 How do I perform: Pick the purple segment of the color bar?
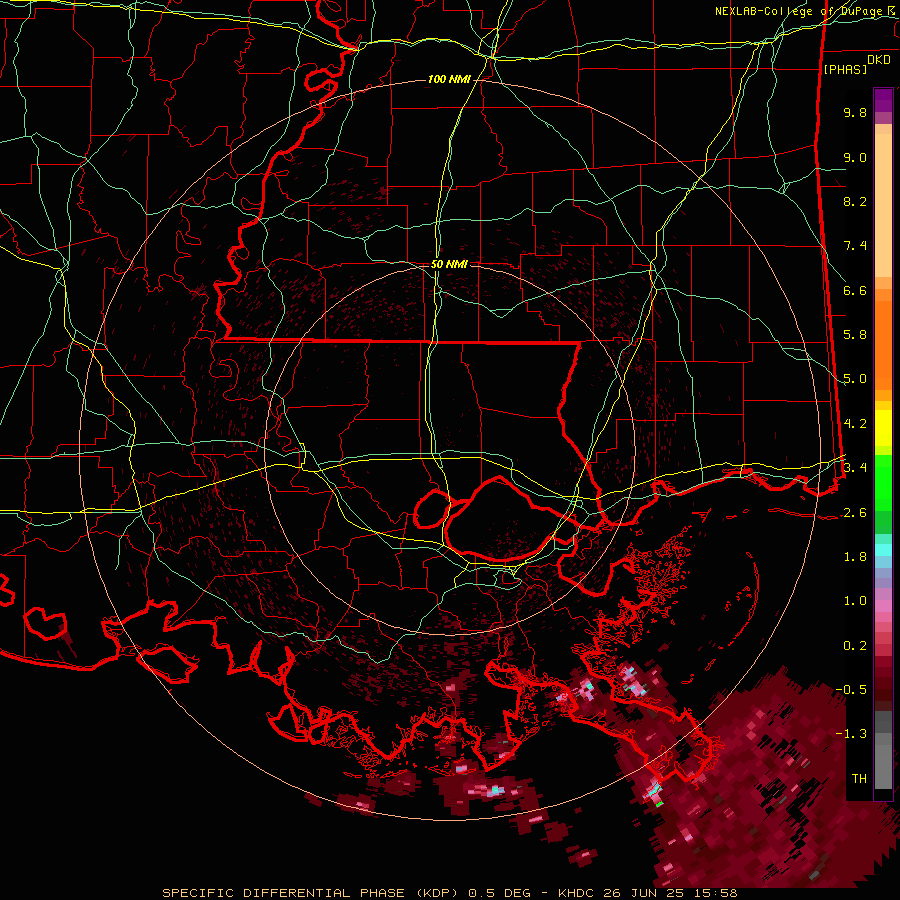coord(883,100)
